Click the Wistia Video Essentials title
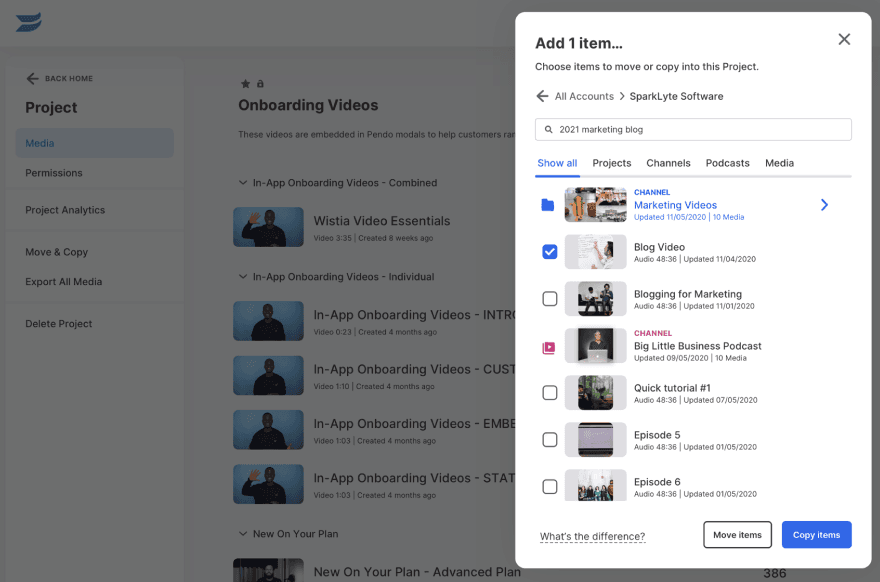Screen dimensions: 880x582 pyautogui.click(x=382, y=221)
